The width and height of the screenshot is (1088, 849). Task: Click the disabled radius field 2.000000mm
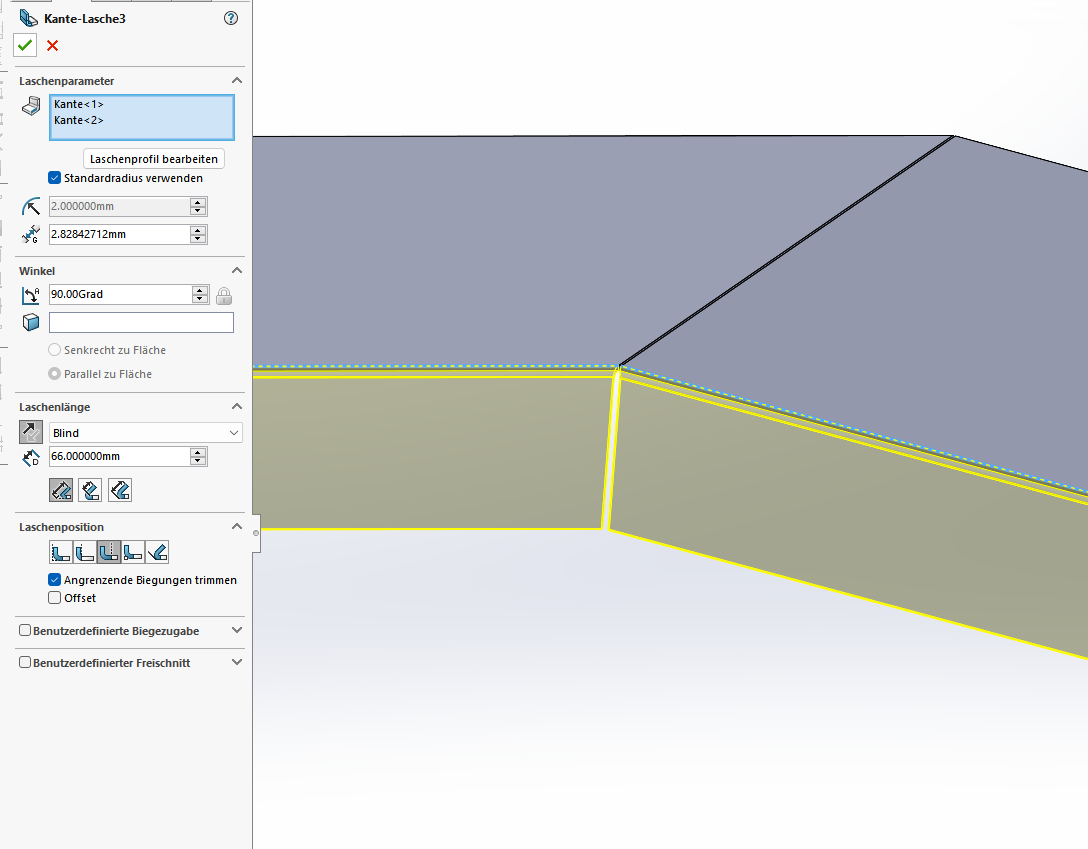point(119,206)
